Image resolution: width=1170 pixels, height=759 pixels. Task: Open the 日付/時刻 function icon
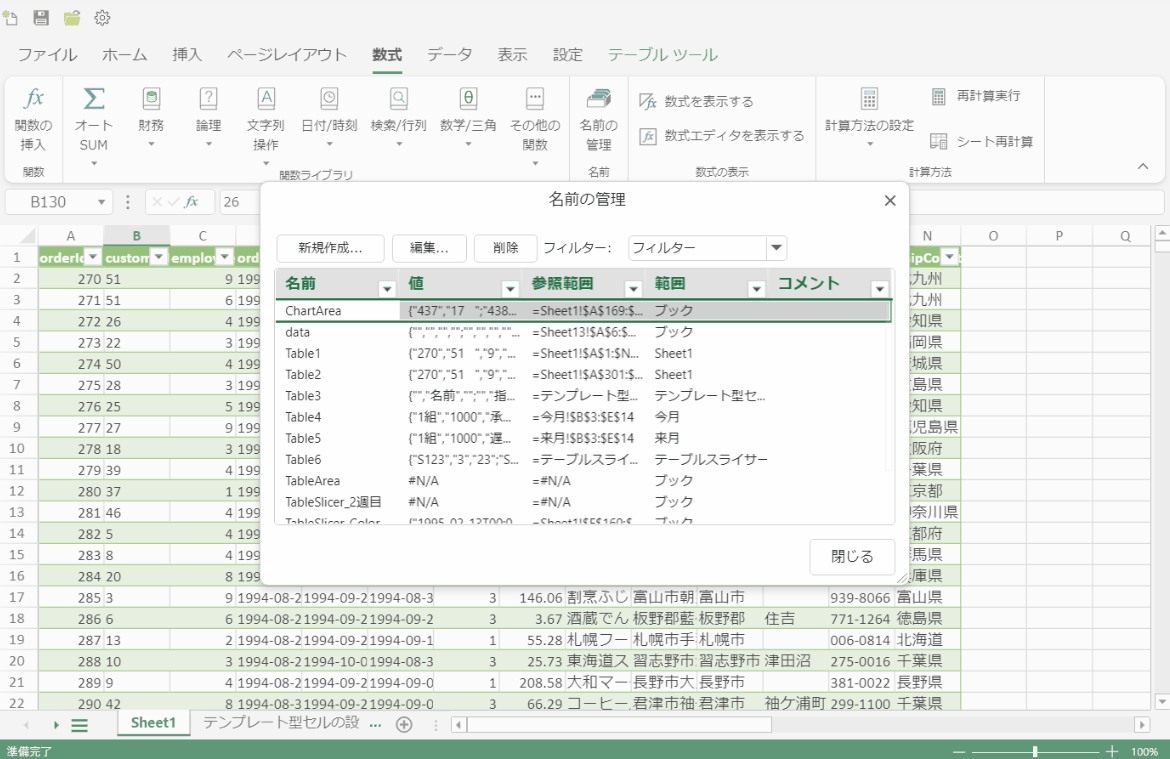coord(329,98)
